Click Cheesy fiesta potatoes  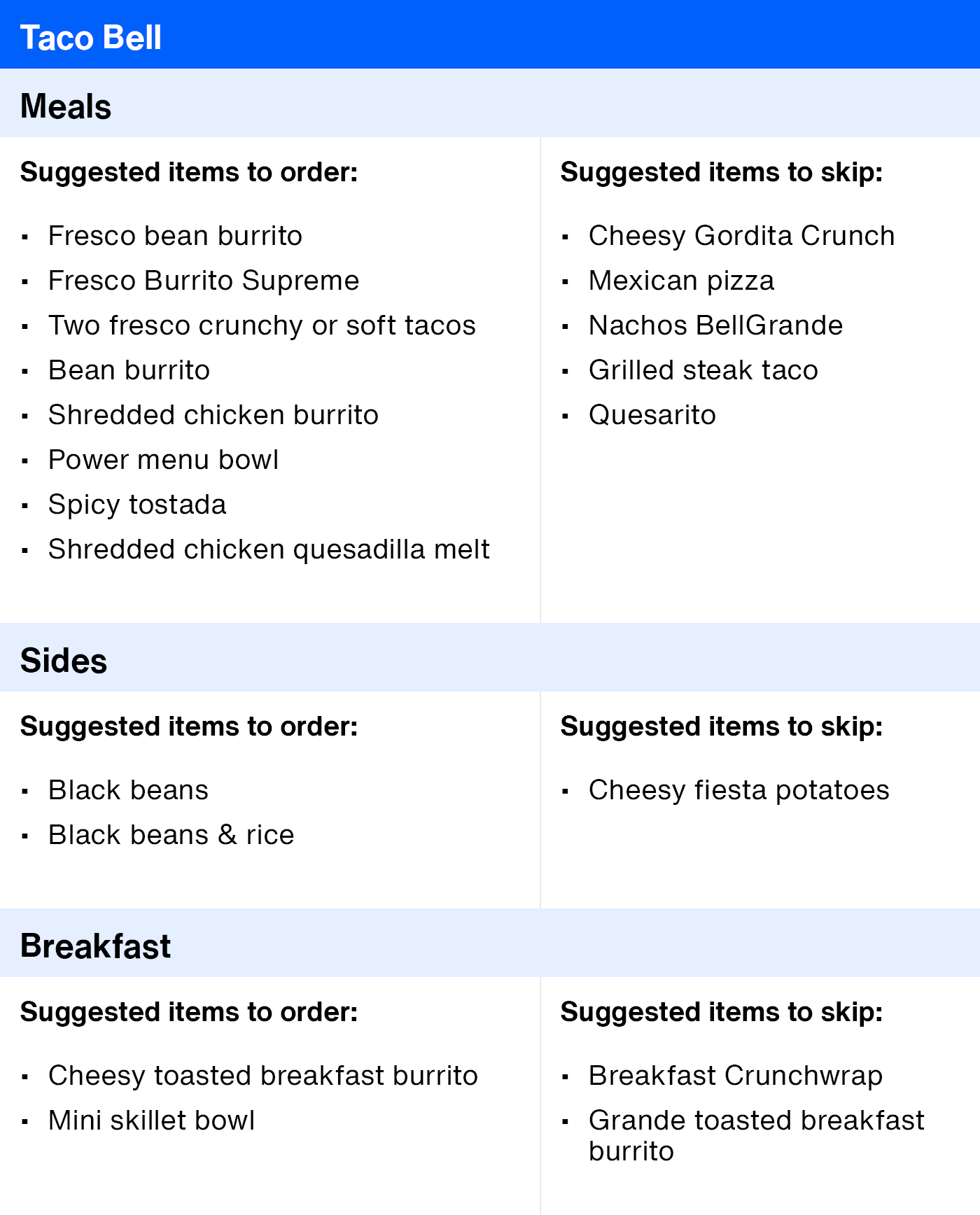738,790
